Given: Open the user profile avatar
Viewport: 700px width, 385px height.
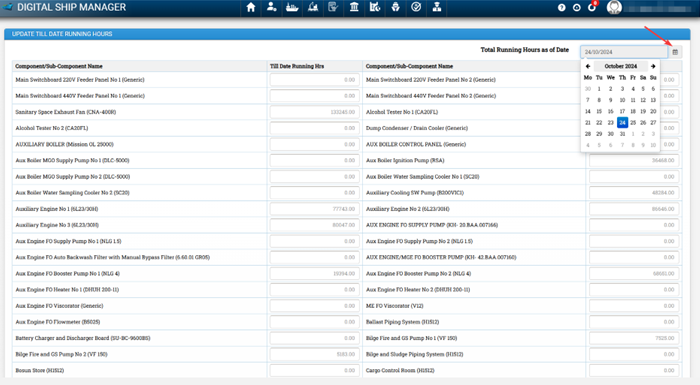Looking at the screenshot, I should click(614, 8).
